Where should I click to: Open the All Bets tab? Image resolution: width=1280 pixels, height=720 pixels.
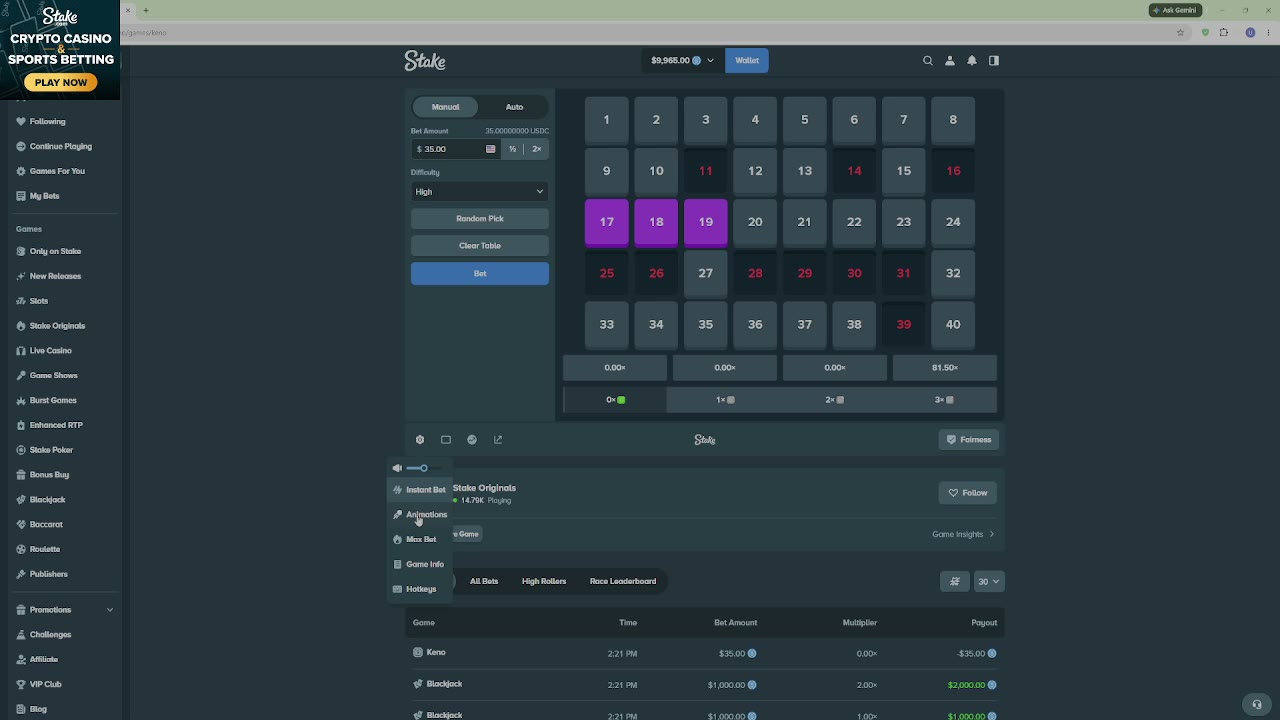[x=484, y=581]
